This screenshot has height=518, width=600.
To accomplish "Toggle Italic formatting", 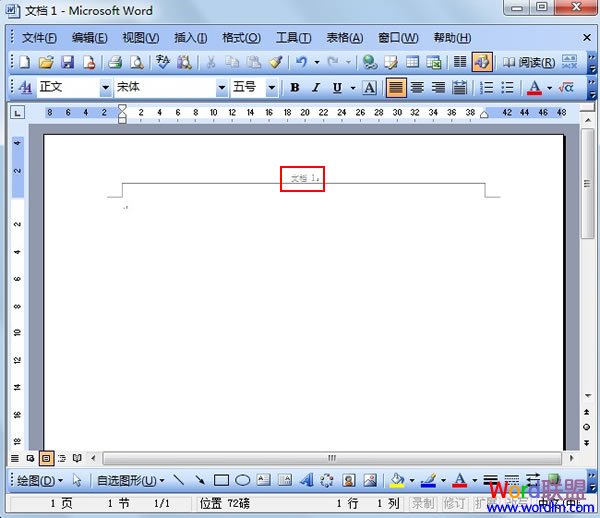I will (316, 88).
